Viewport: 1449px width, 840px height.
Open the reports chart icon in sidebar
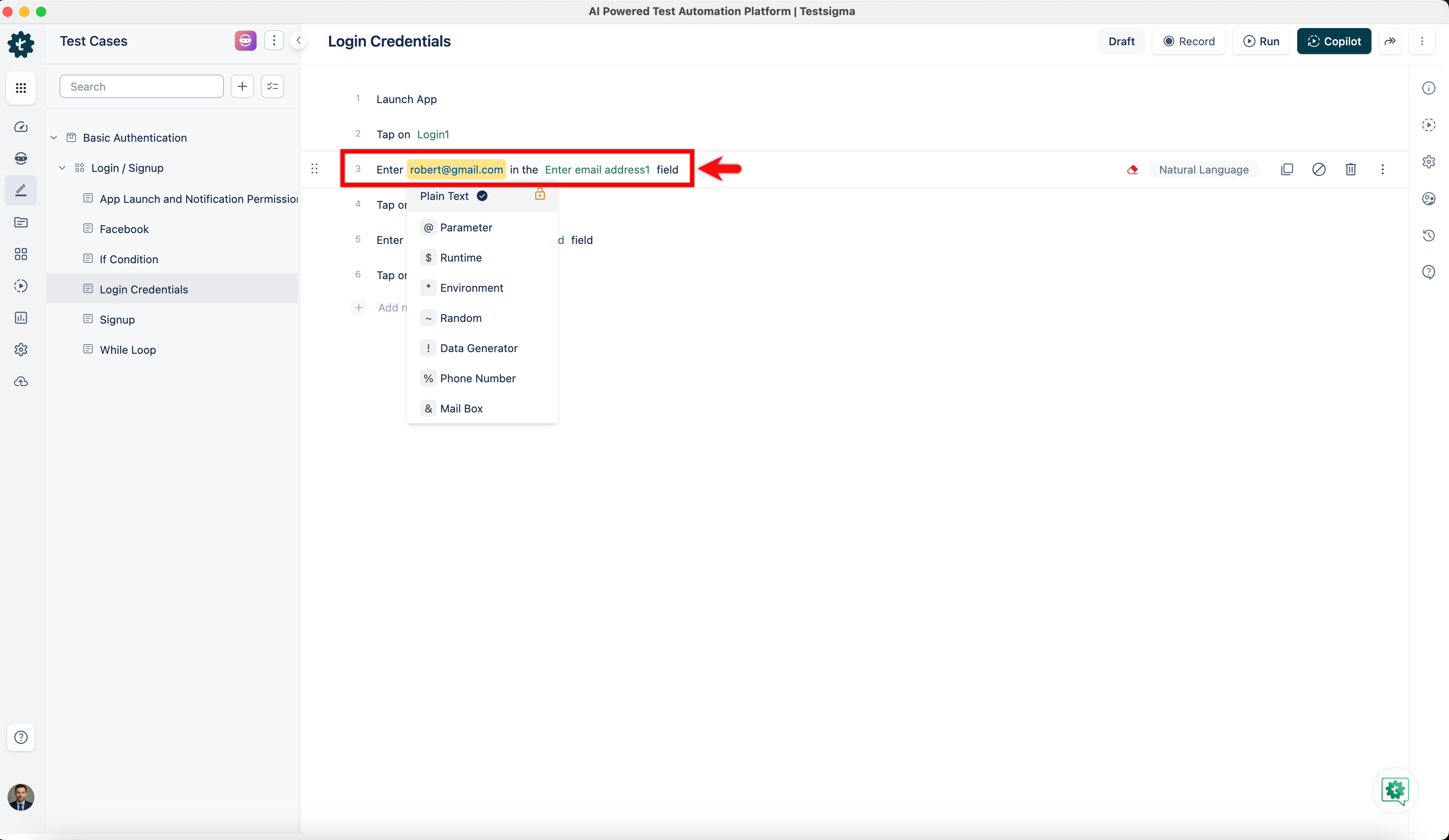pos(21,318)
